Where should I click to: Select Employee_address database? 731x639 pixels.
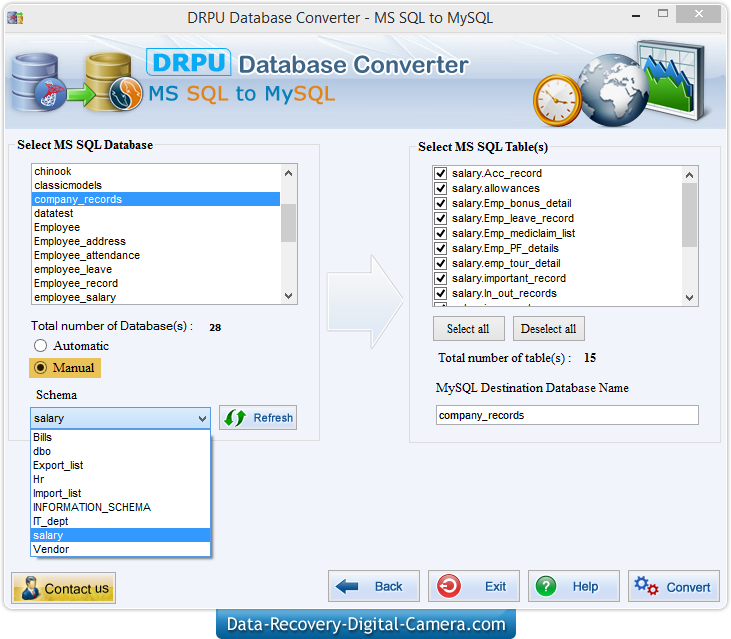156,241
